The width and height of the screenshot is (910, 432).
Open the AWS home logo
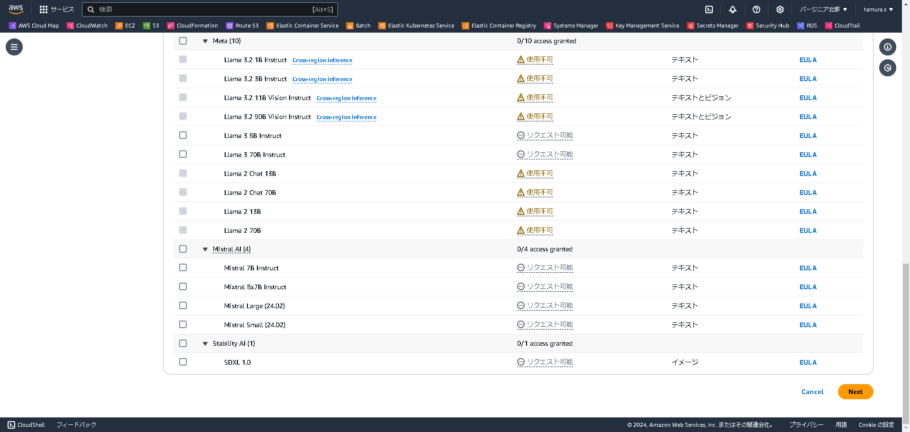(16, 9)
